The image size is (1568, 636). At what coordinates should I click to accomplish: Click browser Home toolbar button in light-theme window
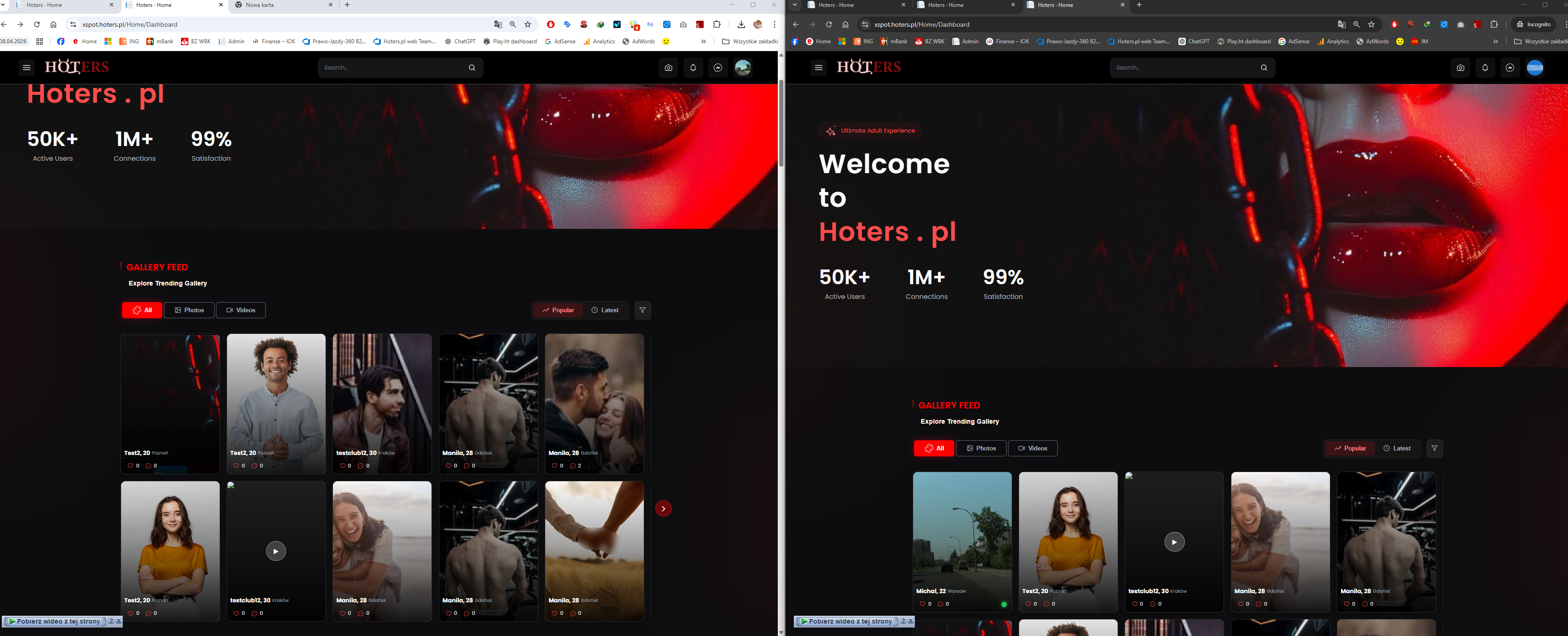(53, 24)
